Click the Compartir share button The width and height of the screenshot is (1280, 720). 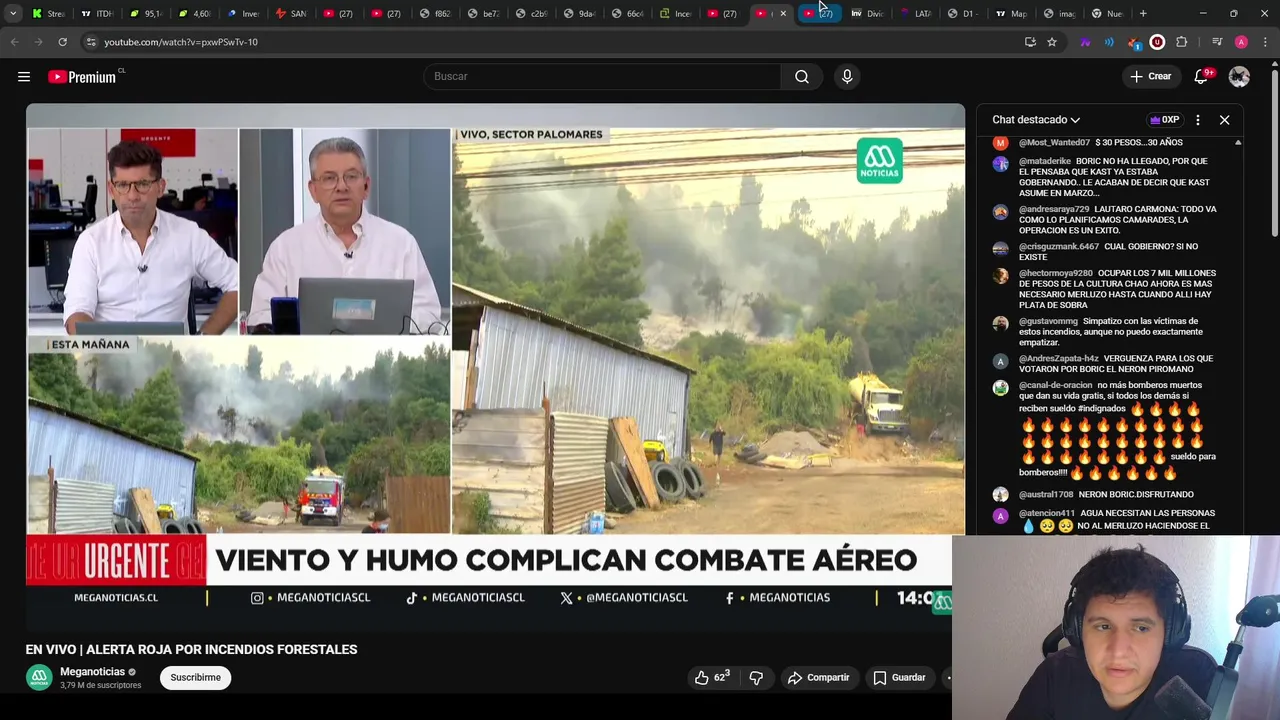click(x=818, y=678)
